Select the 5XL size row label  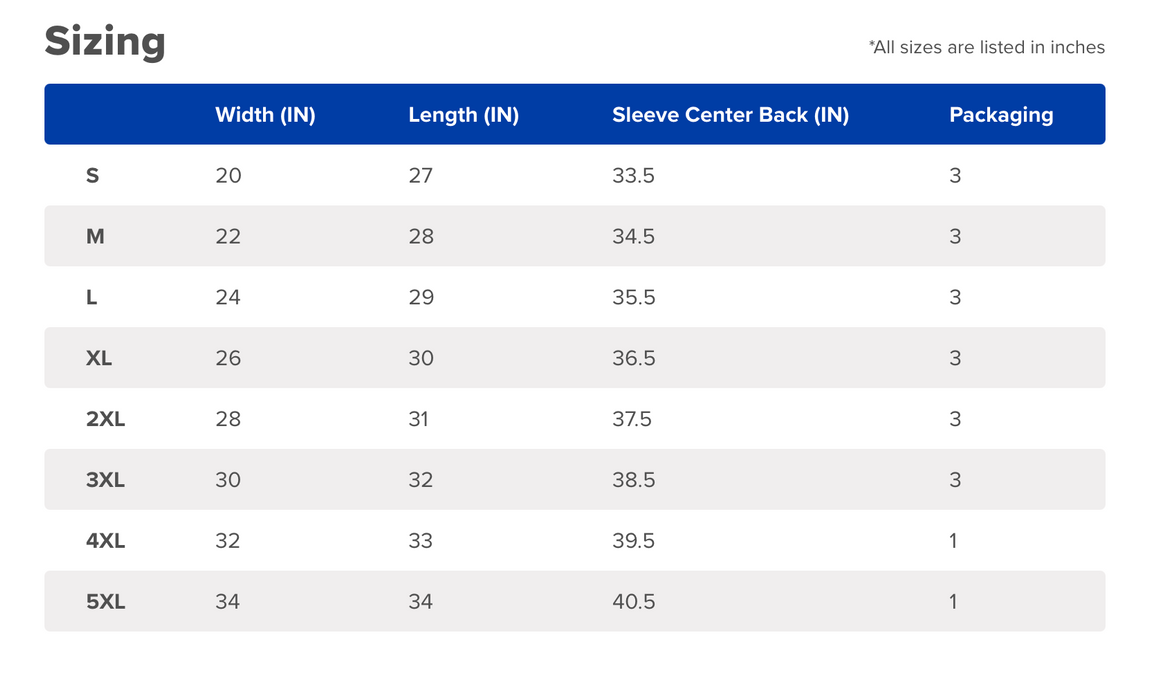click(x=105, y=602)
